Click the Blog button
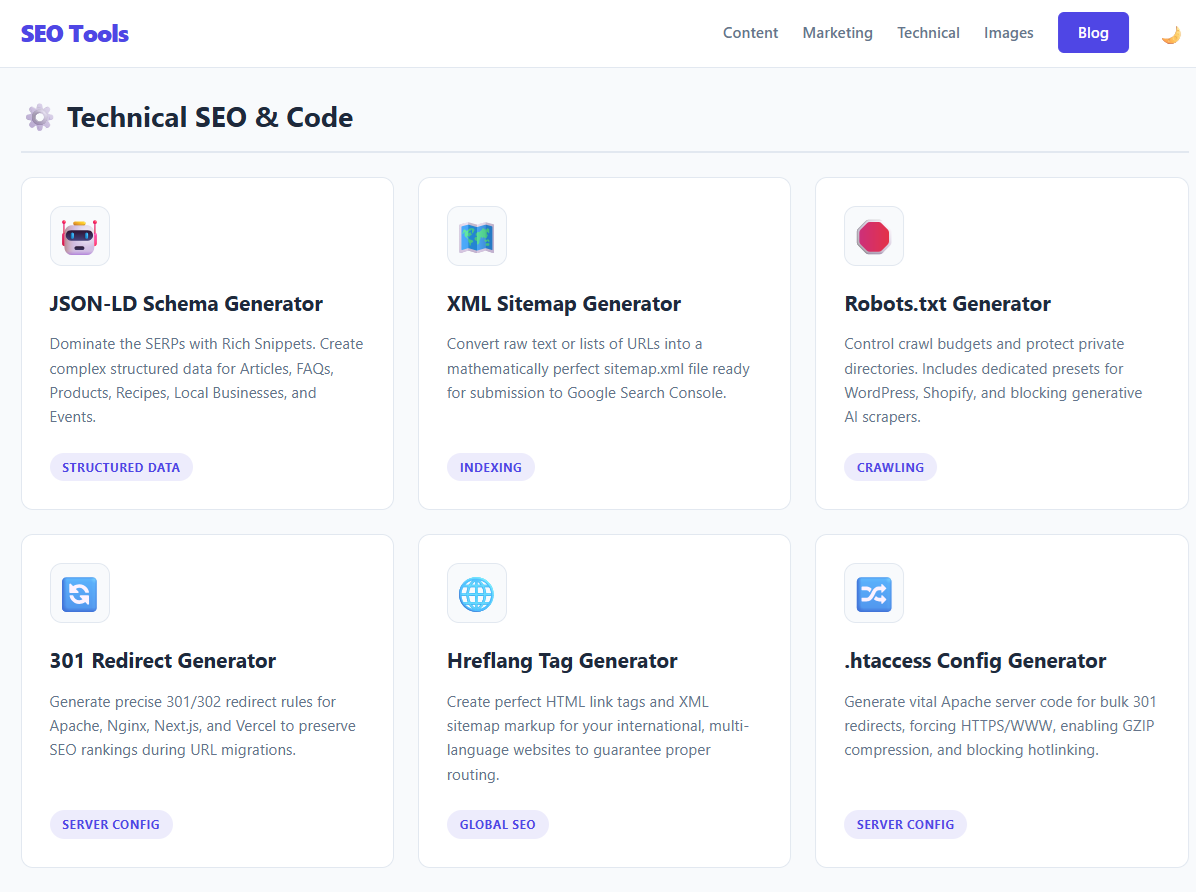This screenshot has width=1196, height=892. click(x=1093, y=32)
